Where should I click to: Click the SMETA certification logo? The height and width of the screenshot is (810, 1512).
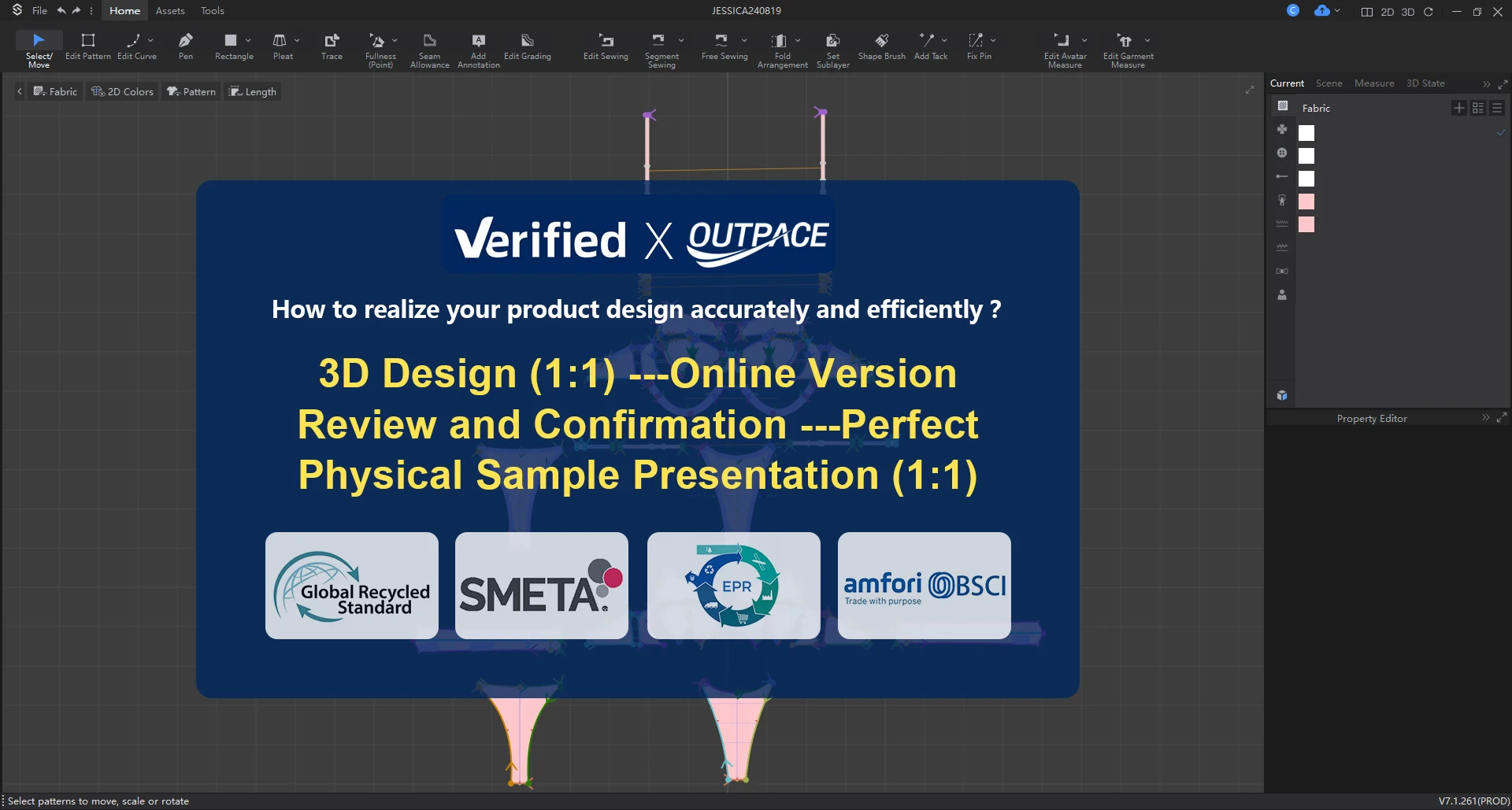[542, 586]
